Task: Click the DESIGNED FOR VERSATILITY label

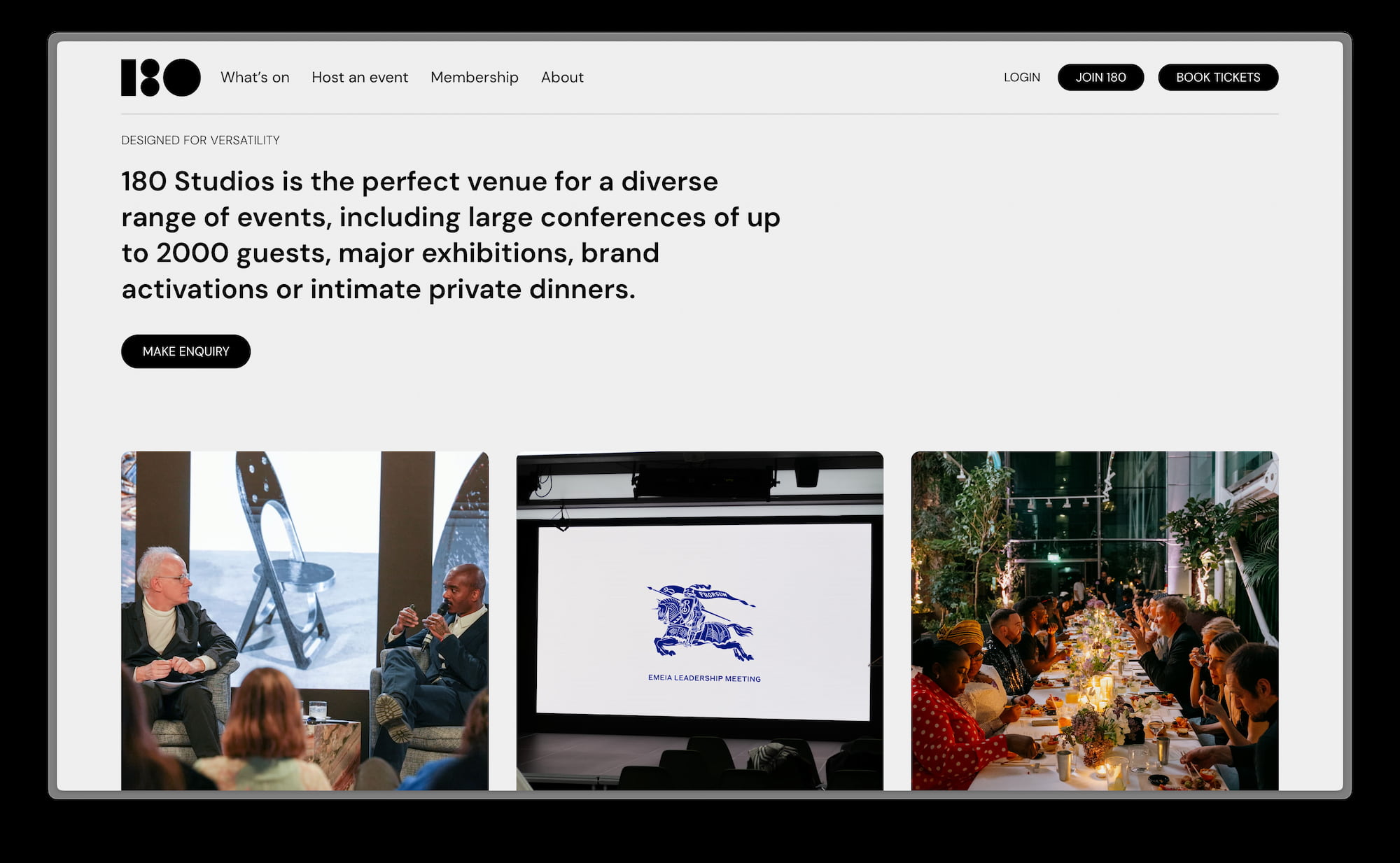Action: click(200, 140)
